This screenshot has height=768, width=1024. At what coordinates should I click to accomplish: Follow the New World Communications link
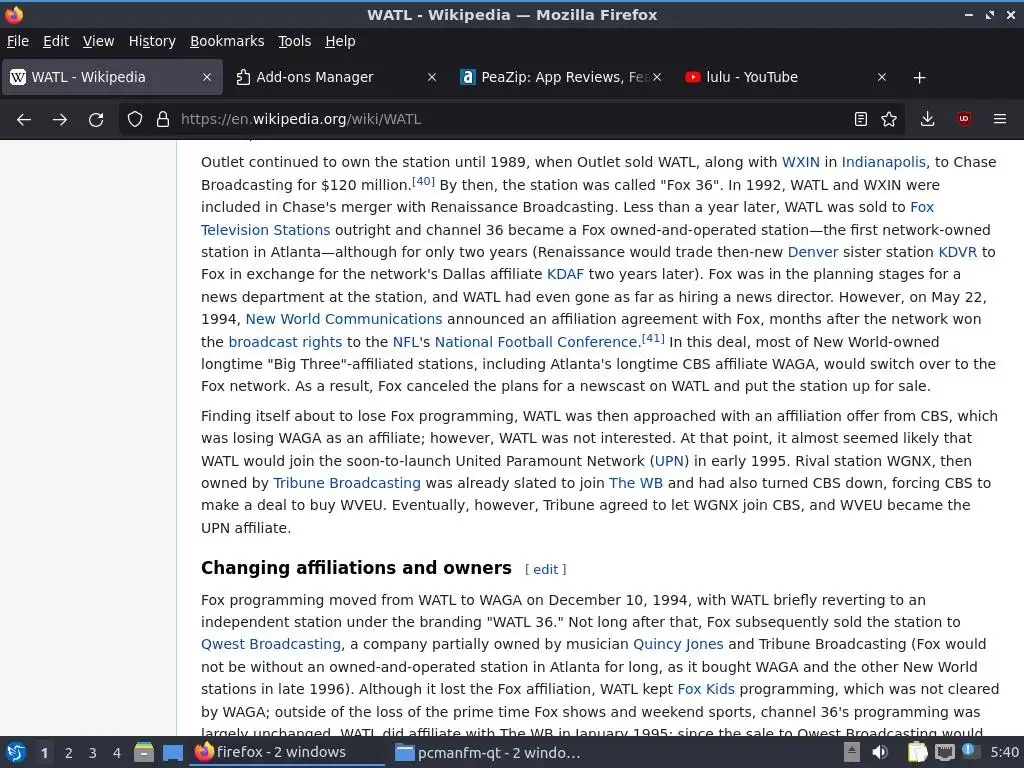click(x=344, y=319)
